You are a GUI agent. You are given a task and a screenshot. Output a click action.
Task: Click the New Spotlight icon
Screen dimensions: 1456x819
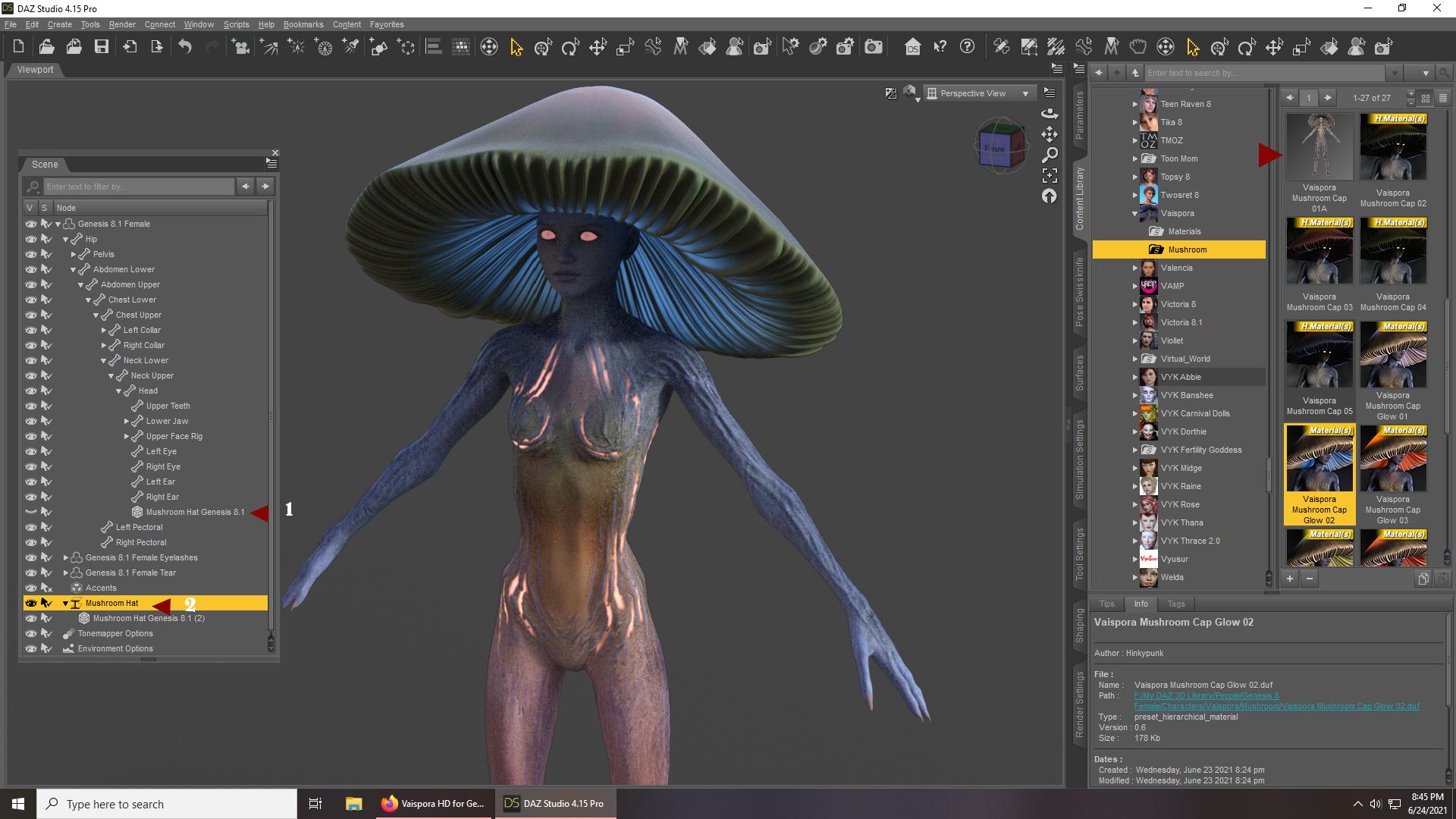tap(350, 47)
